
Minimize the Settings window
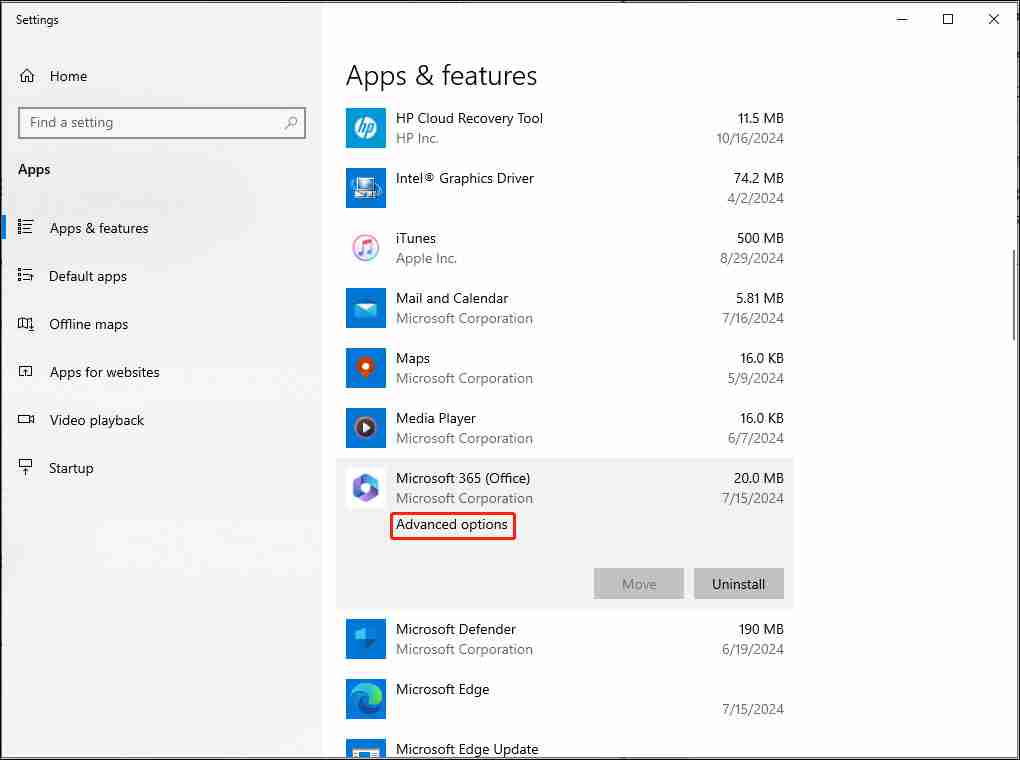(x=902, y=20)
